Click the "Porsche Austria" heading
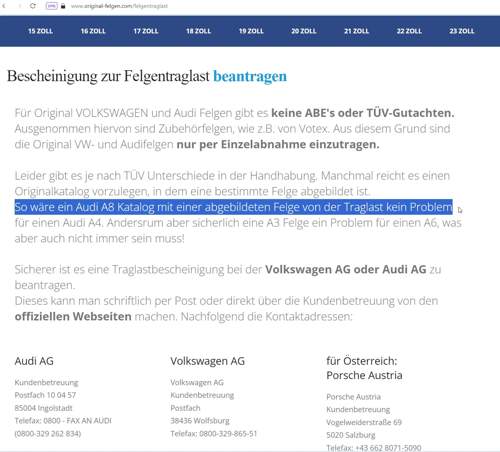 pyautogui.click(x=364, y=375)
